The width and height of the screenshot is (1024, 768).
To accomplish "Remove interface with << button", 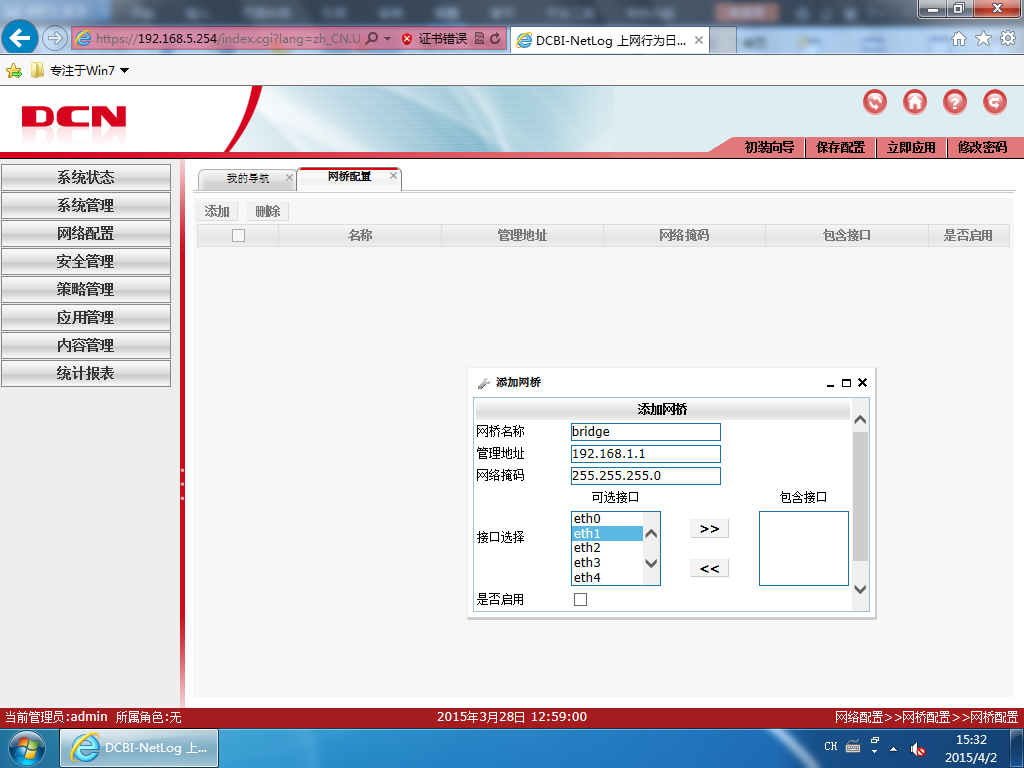I will tap(709, 568).
